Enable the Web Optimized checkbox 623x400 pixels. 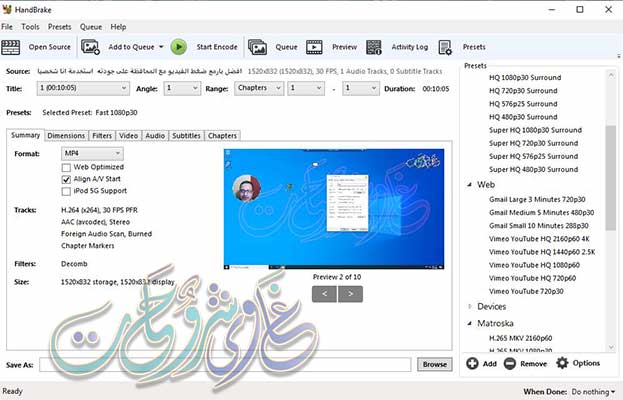tap(66, 168)
